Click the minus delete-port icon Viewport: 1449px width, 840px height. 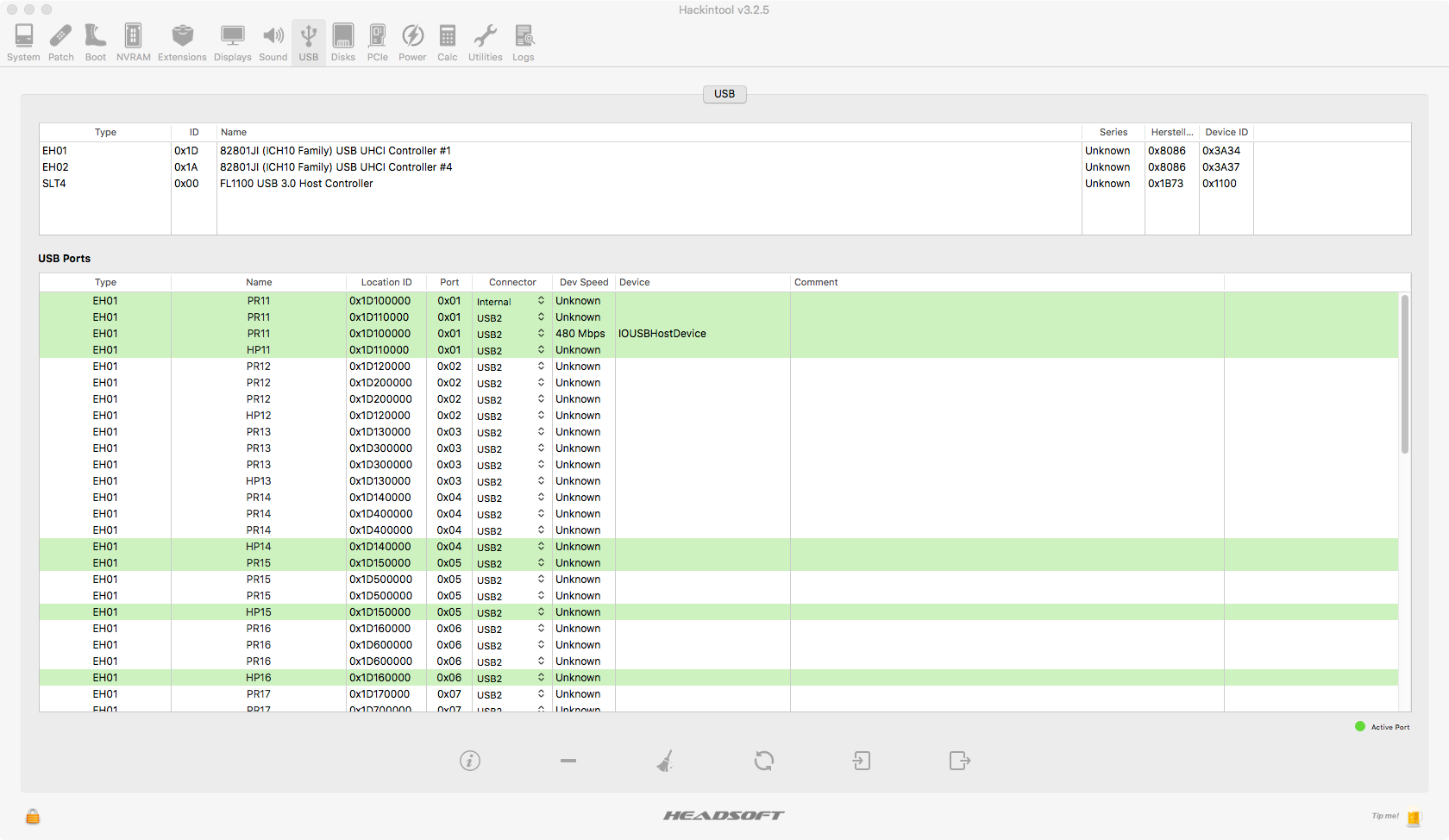point(568,761)
